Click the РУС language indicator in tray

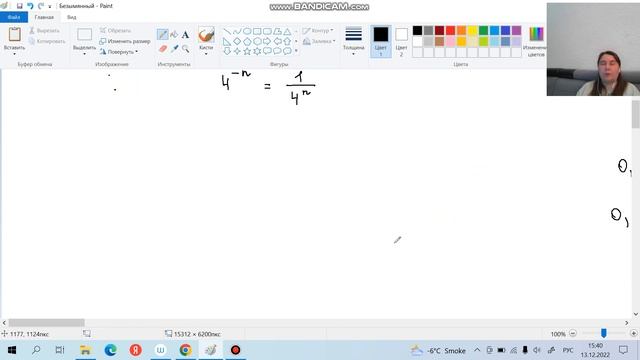568,350
